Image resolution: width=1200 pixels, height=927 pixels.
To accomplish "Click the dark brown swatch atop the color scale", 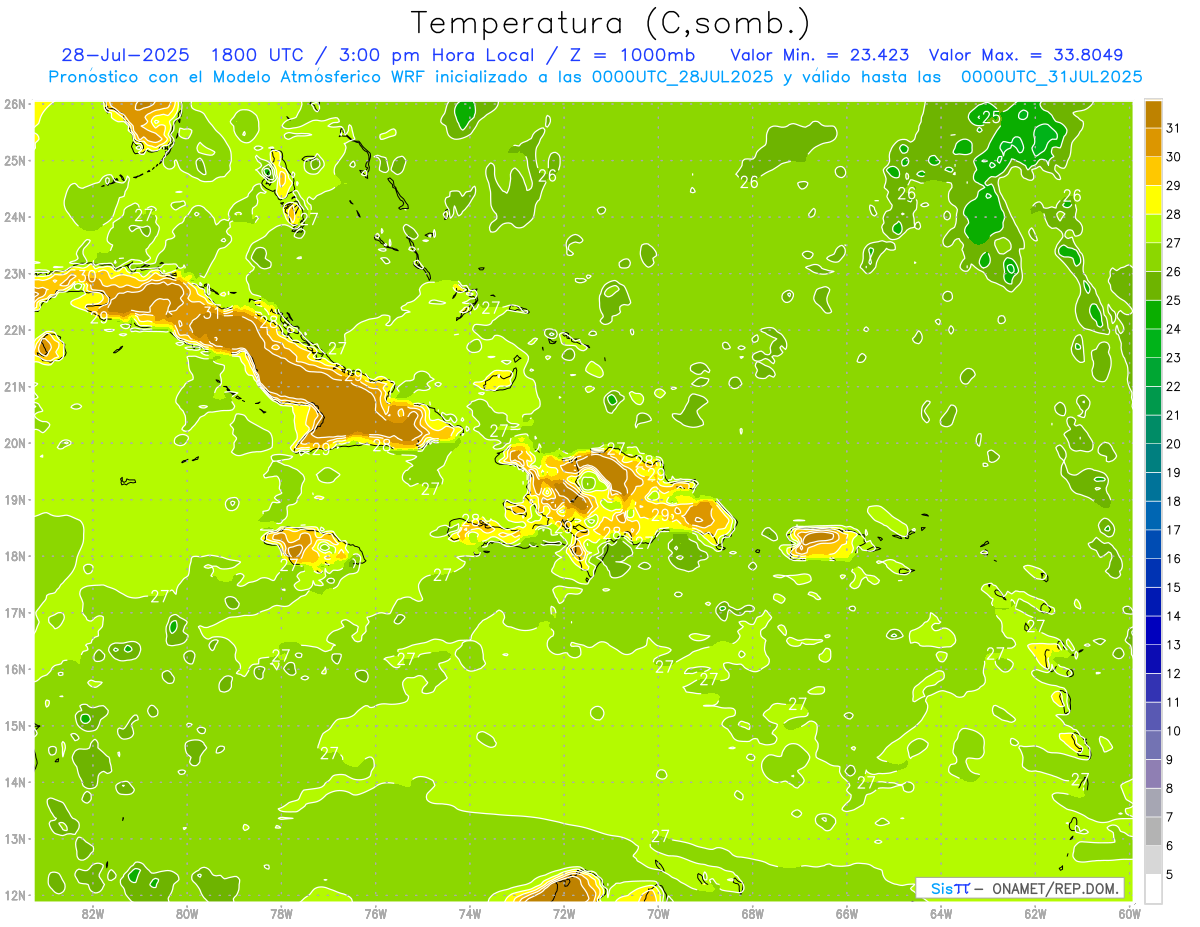I will [1153, 114].
